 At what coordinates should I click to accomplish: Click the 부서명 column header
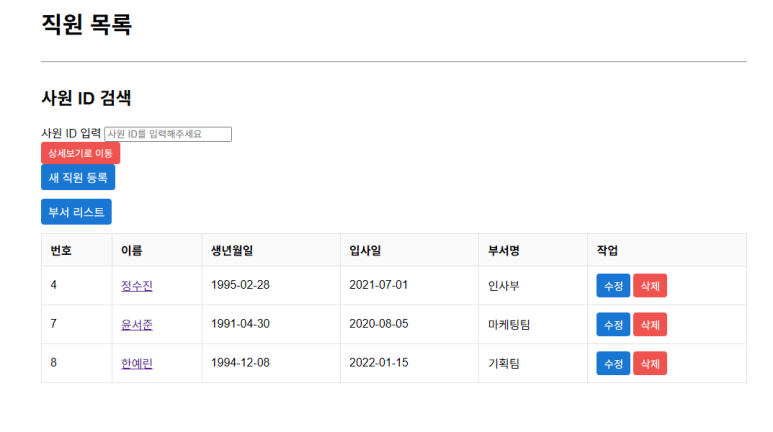pos(504,251)
